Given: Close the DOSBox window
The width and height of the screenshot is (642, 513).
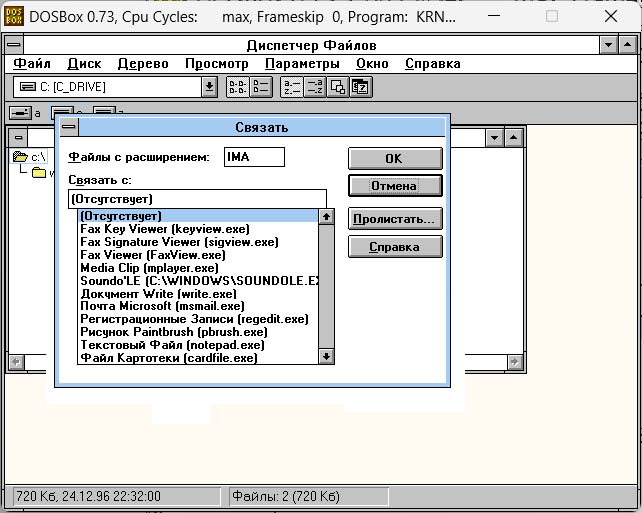Looking at the screenshot, I should click(x=611, y=16).
